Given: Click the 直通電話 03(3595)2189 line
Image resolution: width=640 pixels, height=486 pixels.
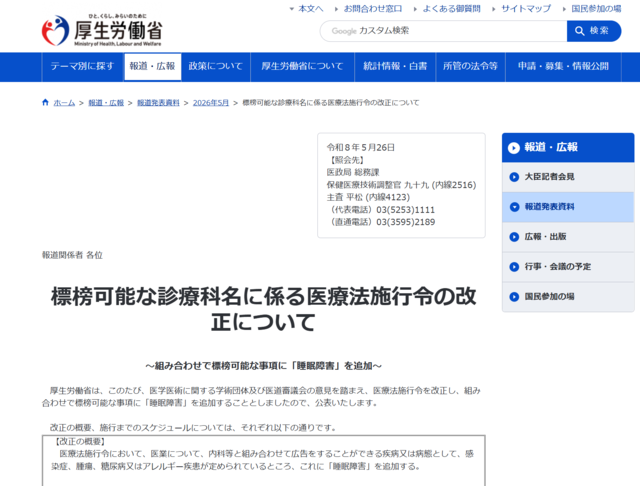Looking at the screenshot, I should coord(380,222).
